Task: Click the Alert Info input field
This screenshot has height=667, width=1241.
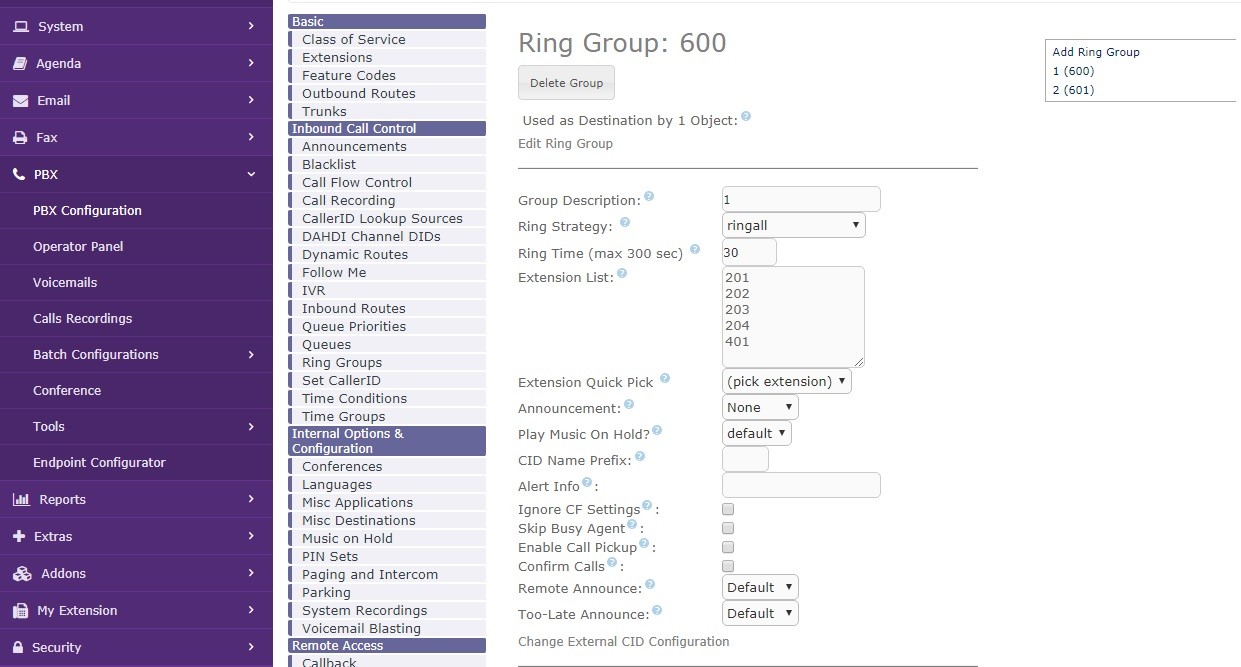Action: 801,485
